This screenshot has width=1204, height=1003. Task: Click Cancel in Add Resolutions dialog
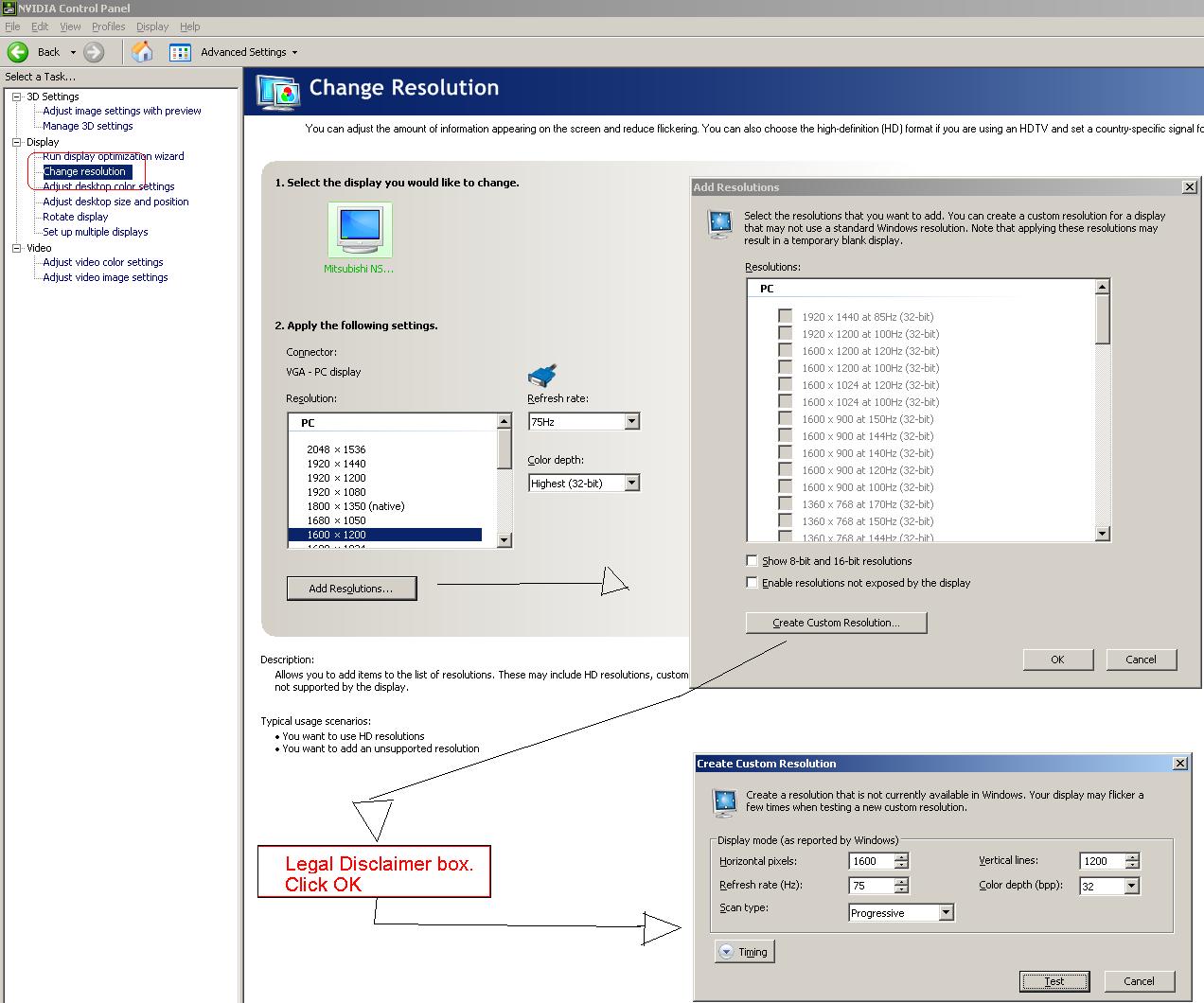[1141, 660]
